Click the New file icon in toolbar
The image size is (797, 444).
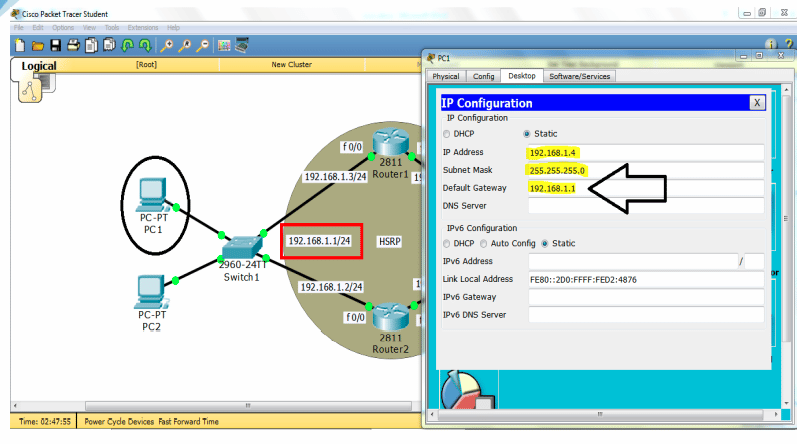[20, 46]
